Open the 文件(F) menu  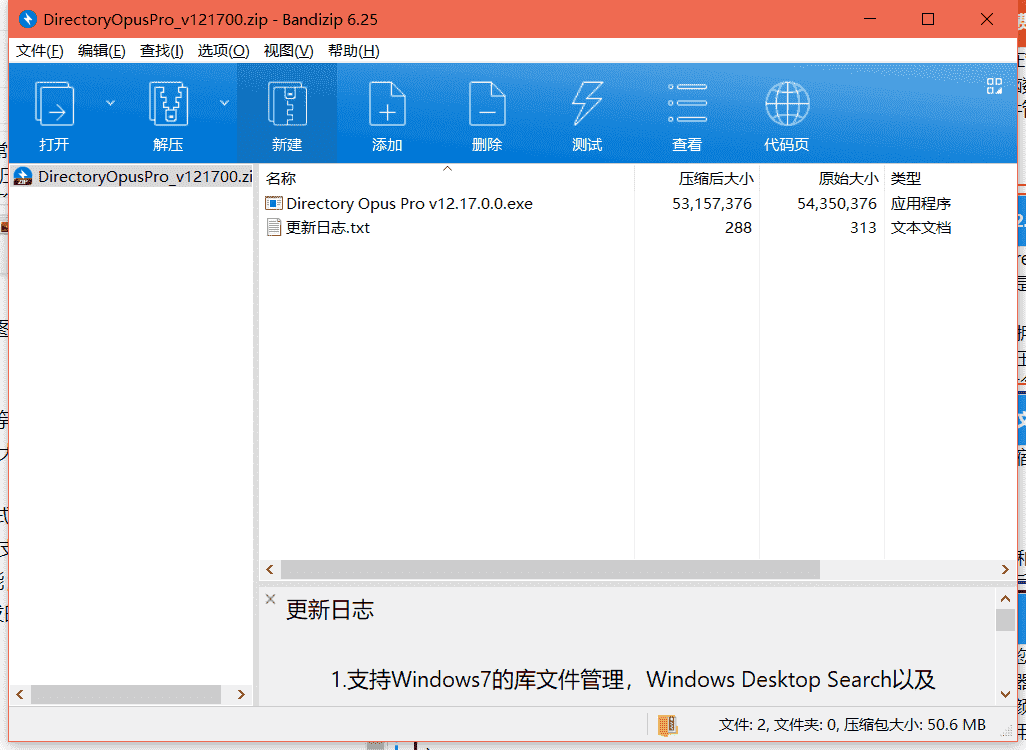[x=40, y=51]
